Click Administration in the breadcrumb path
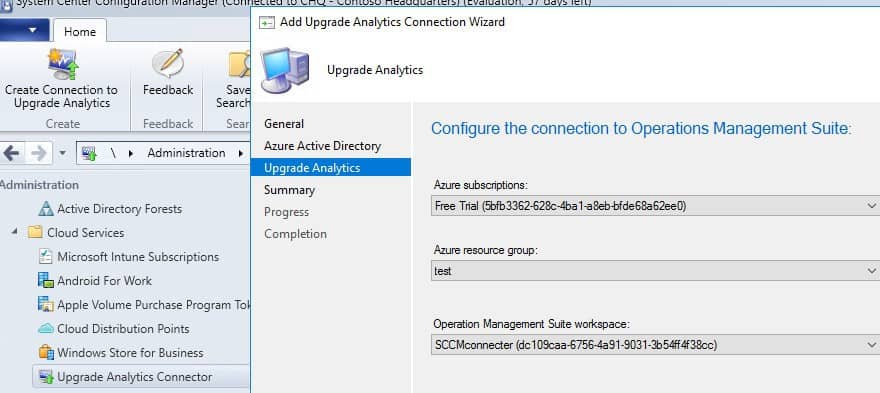880x393 pixels. pos(186,153)
